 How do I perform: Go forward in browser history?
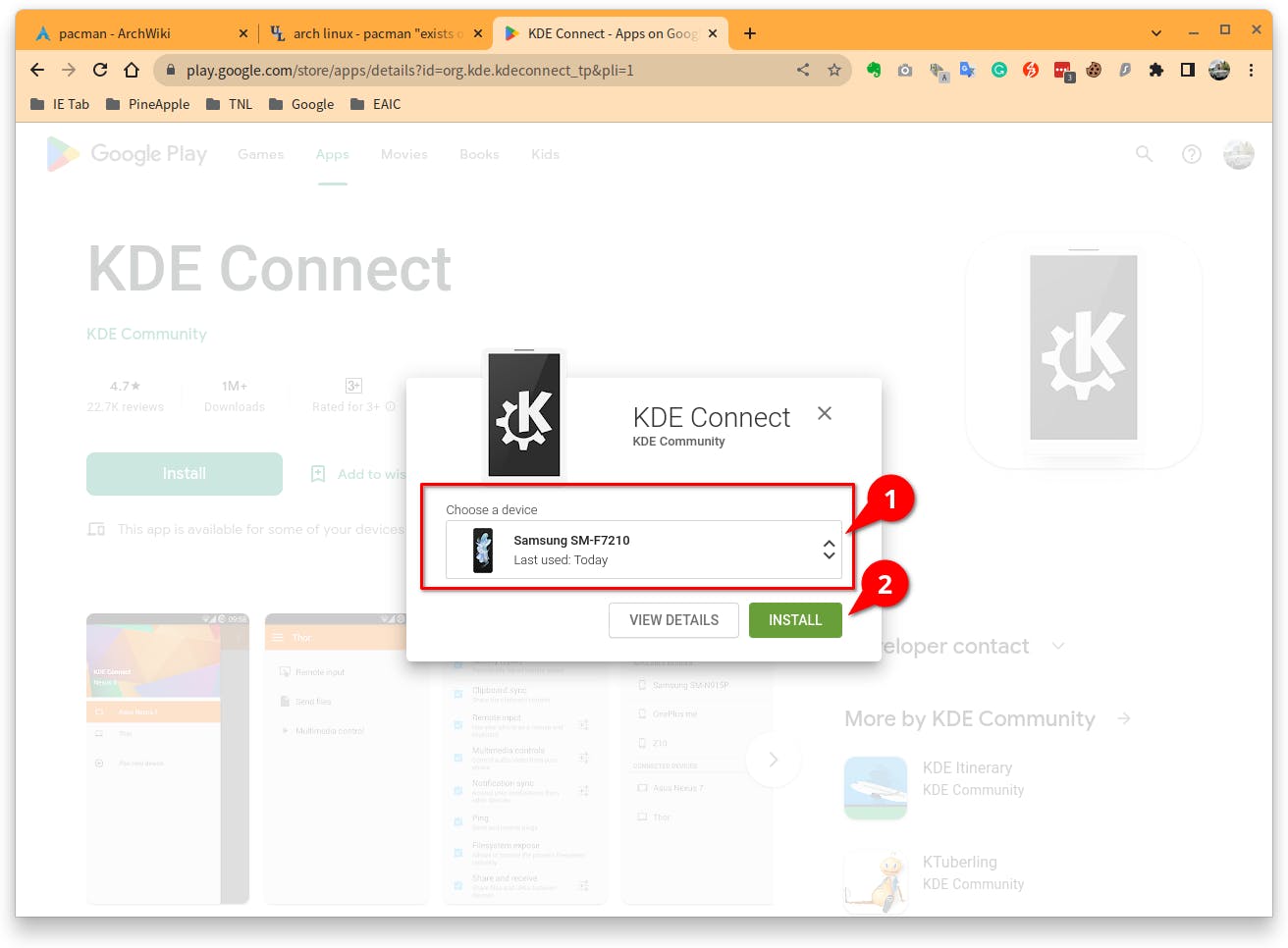click(x=69, y=70)
